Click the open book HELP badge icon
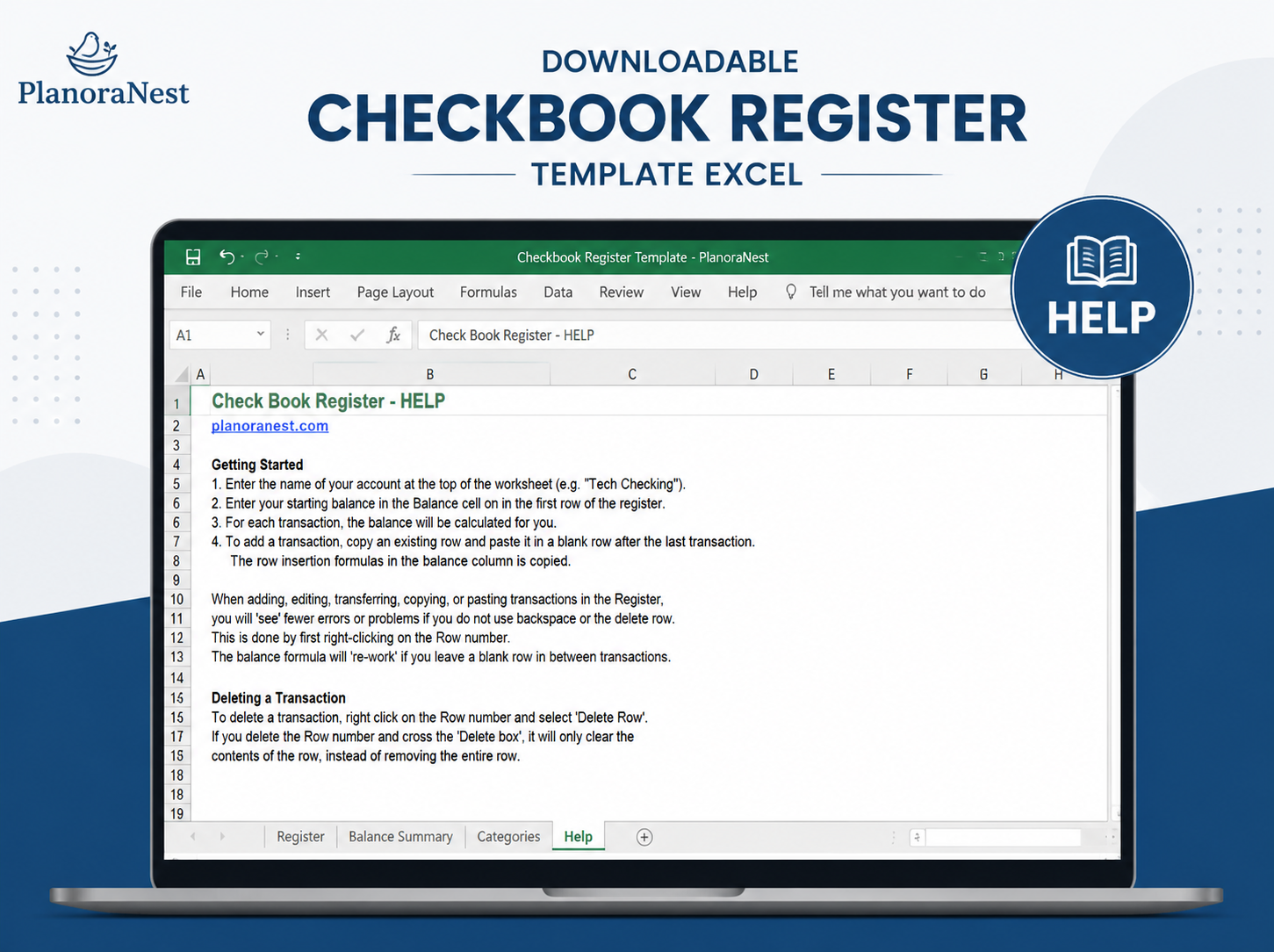The width and height of the screenshot is (1274, 952). 1101,260
